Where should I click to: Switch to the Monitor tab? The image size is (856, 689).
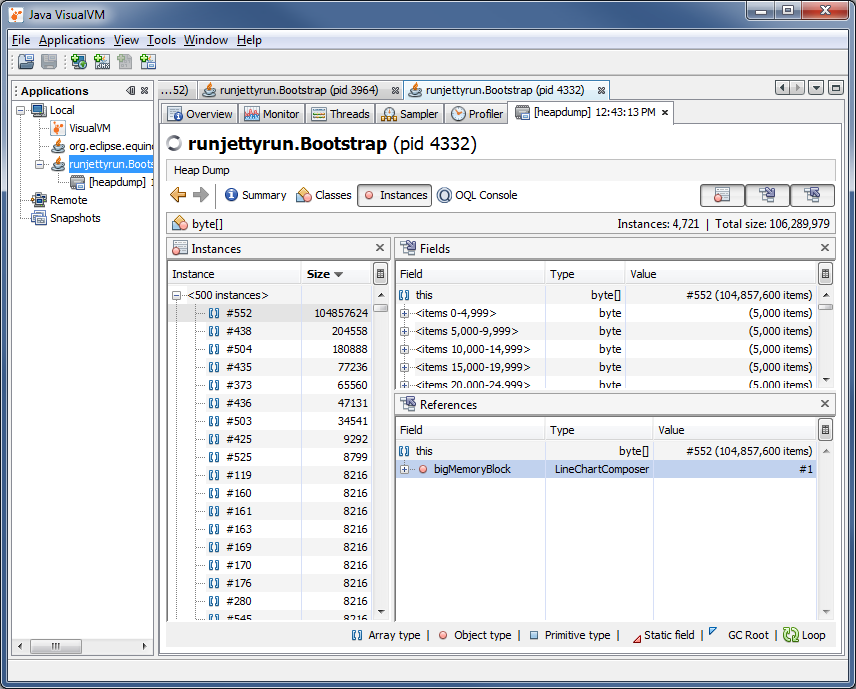point(272,114)
